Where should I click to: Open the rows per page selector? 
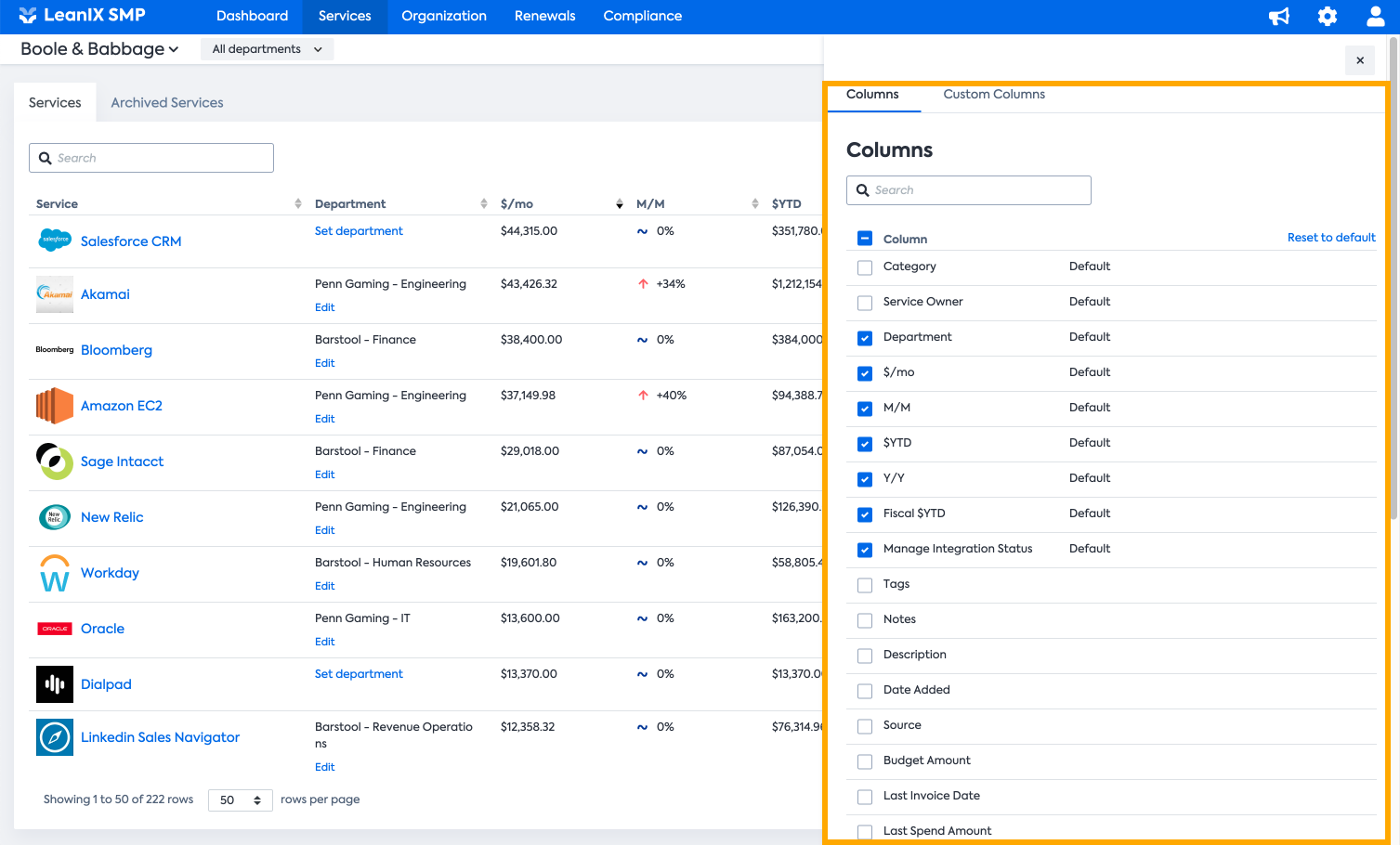coord(240,800)
